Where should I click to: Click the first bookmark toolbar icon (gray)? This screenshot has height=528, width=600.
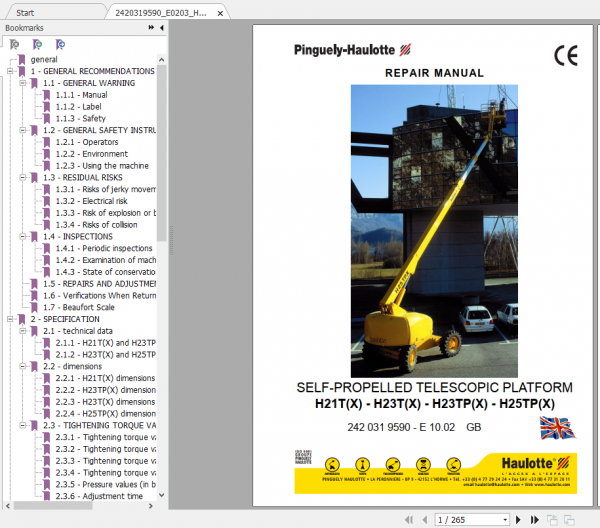click(x=15, y=44)
